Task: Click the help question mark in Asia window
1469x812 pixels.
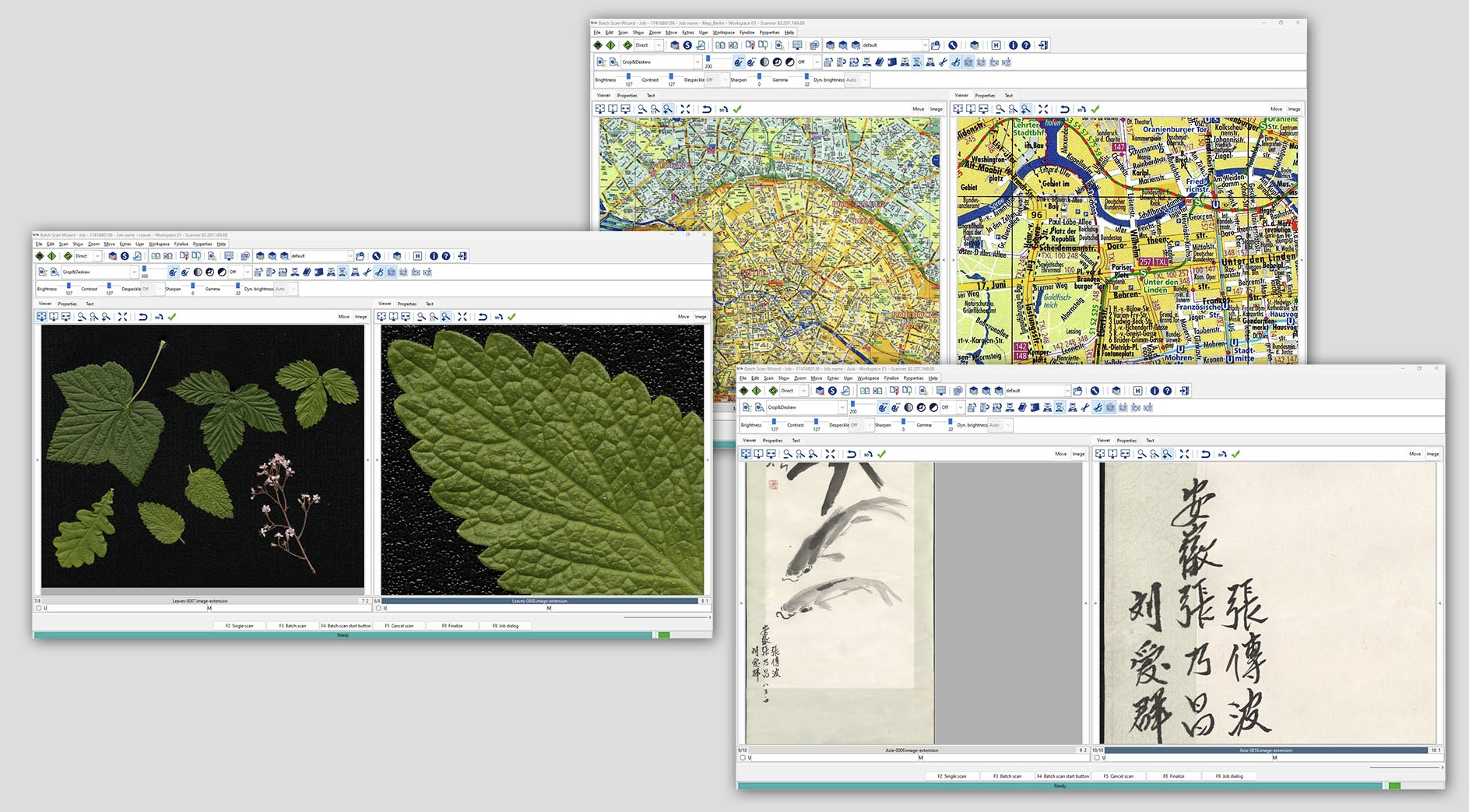Action: 1167,391
